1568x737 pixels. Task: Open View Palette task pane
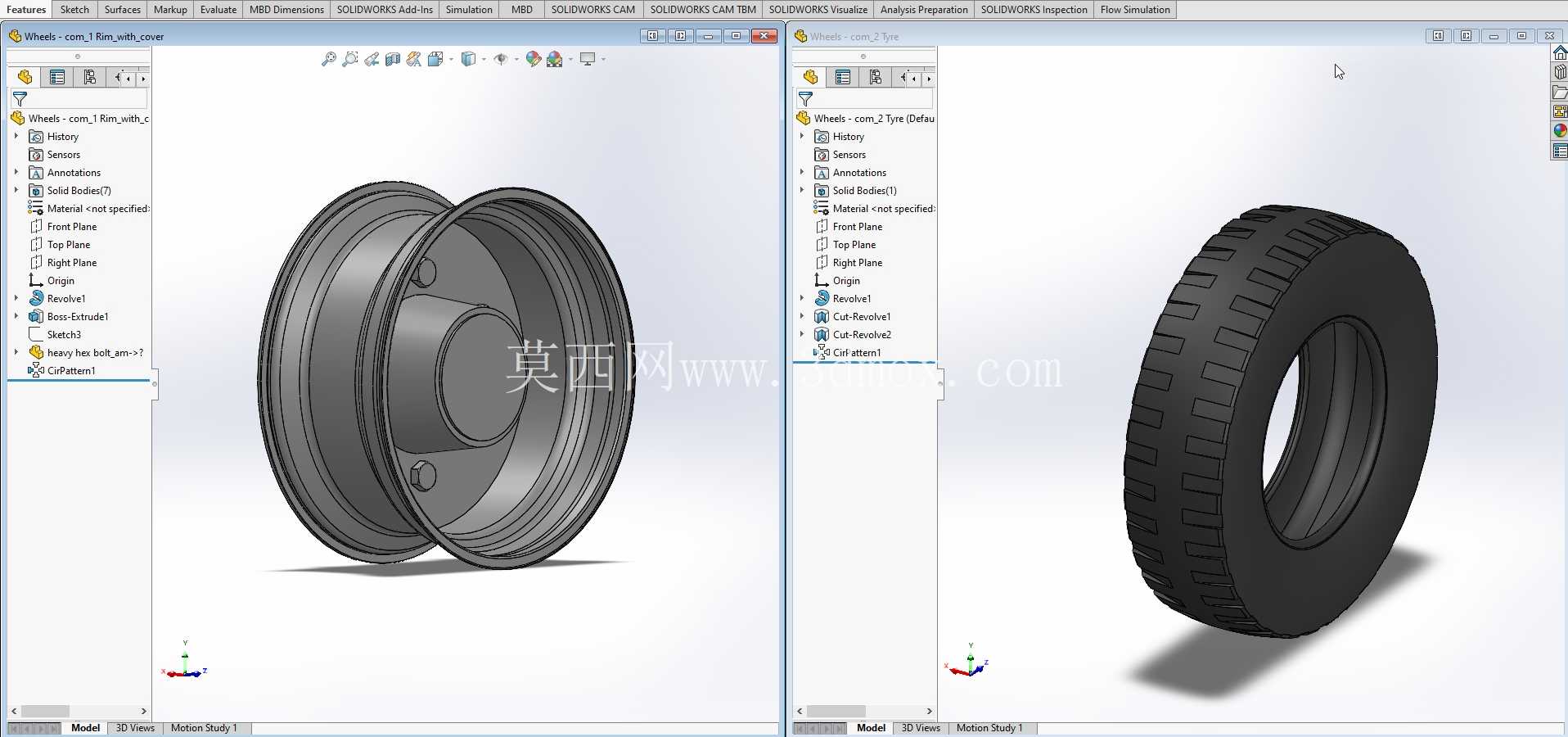[x=1560, y=111]
